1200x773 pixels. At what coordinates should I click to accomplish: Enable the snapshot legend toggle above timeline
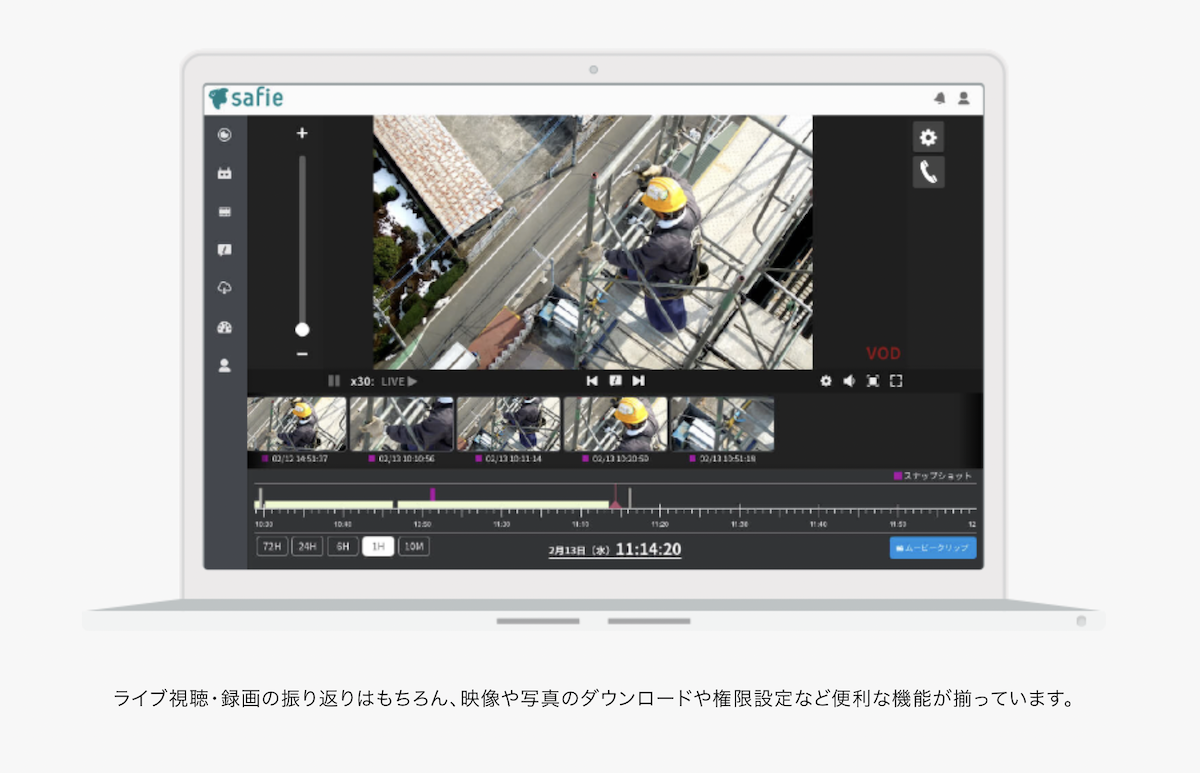point(898,477)
